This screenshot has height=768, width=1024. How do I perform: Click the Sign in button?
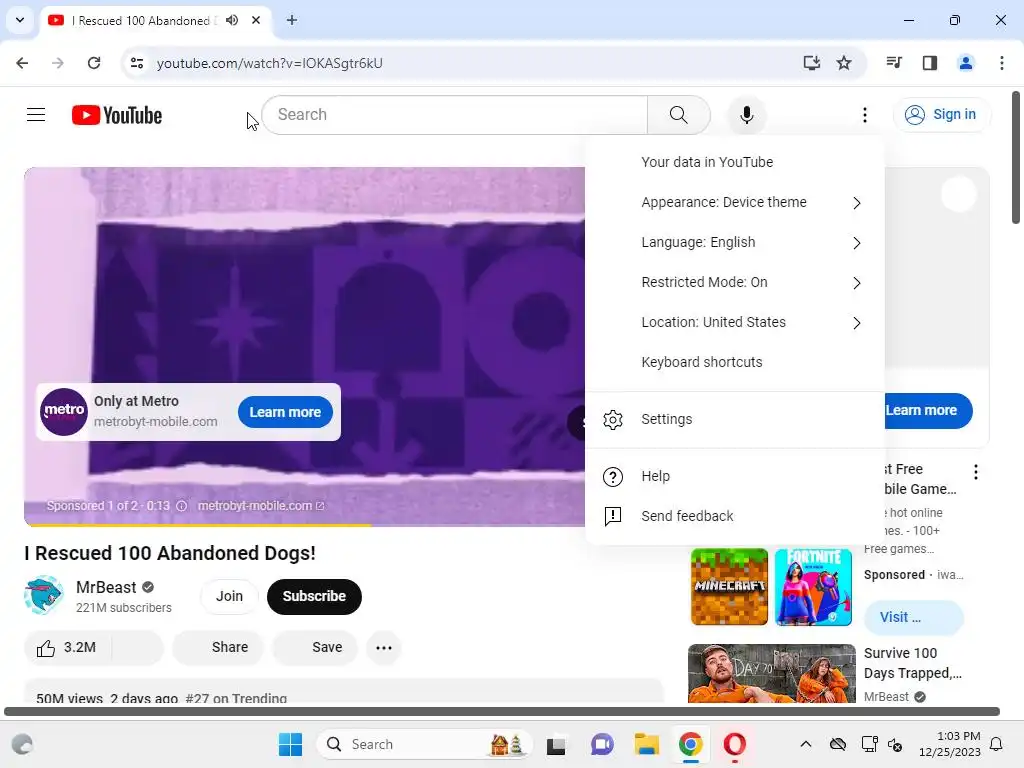click(x=940, y=115)
